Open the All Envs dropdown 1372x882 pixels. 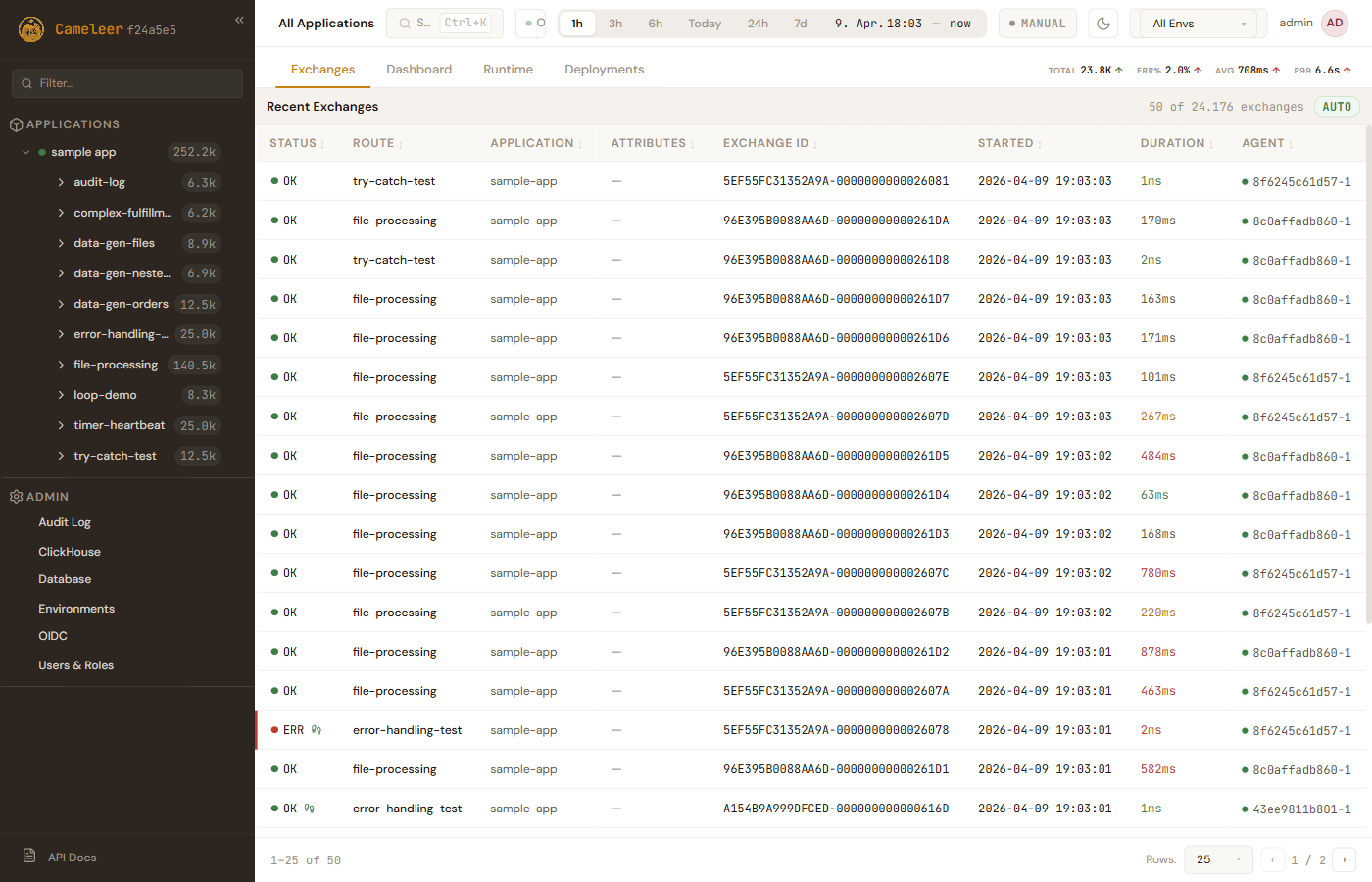(1200, 24)
